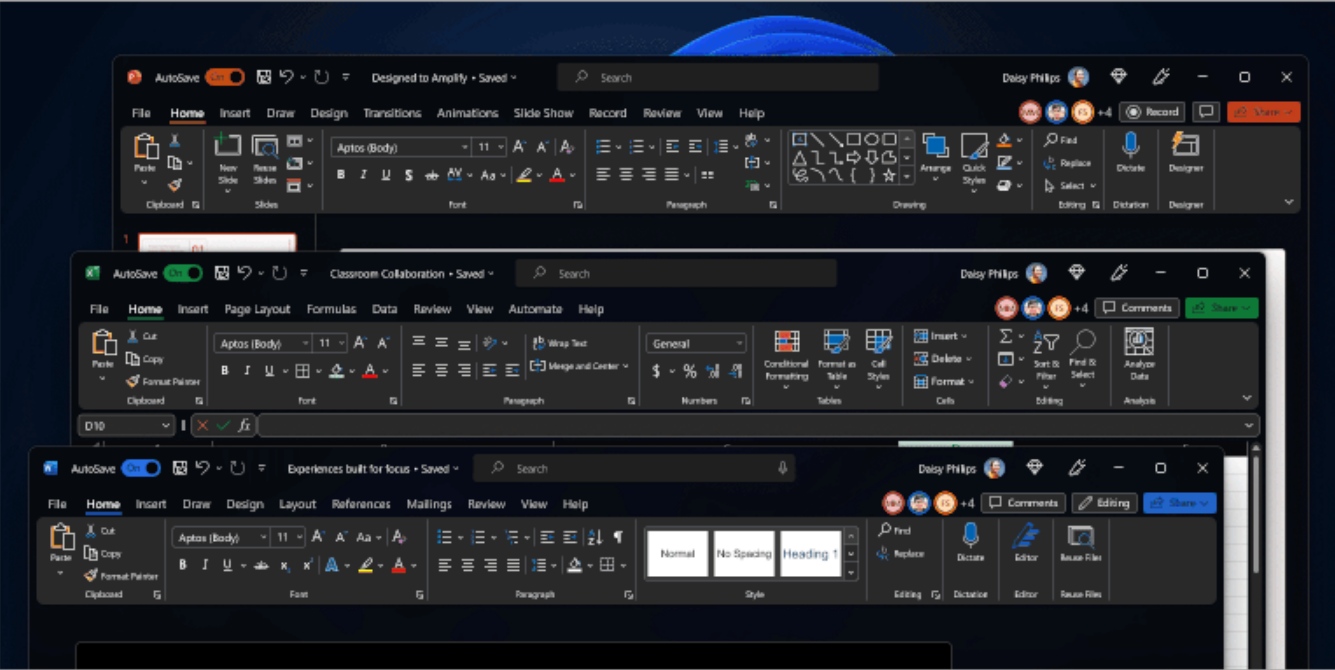The height and width of the screenshot is (670, 1335).
Task: Click Reuse Files icon in Word
Action: point(1080,536)
